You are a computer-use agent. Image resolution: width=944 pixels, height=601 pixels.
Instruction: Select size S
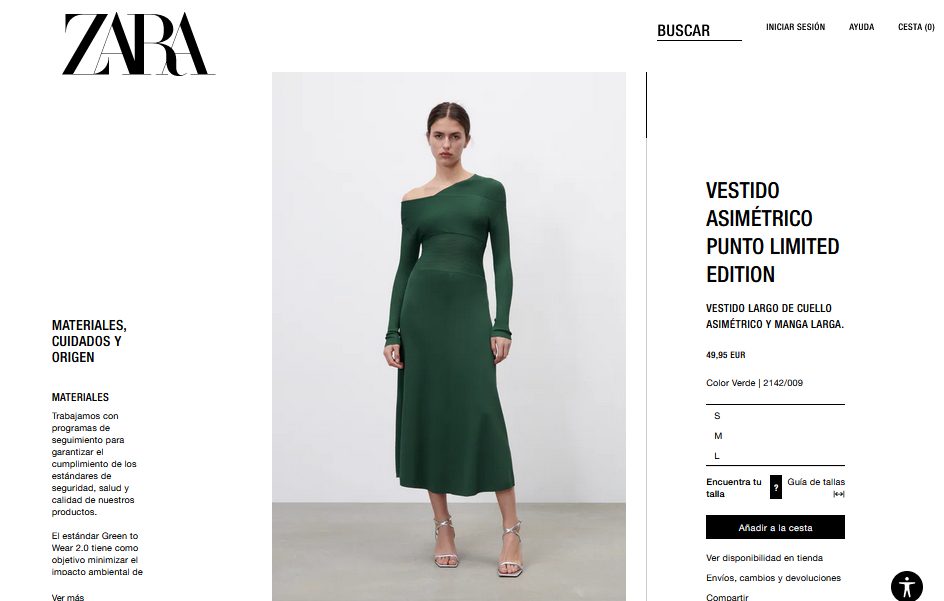coord(775,416)
